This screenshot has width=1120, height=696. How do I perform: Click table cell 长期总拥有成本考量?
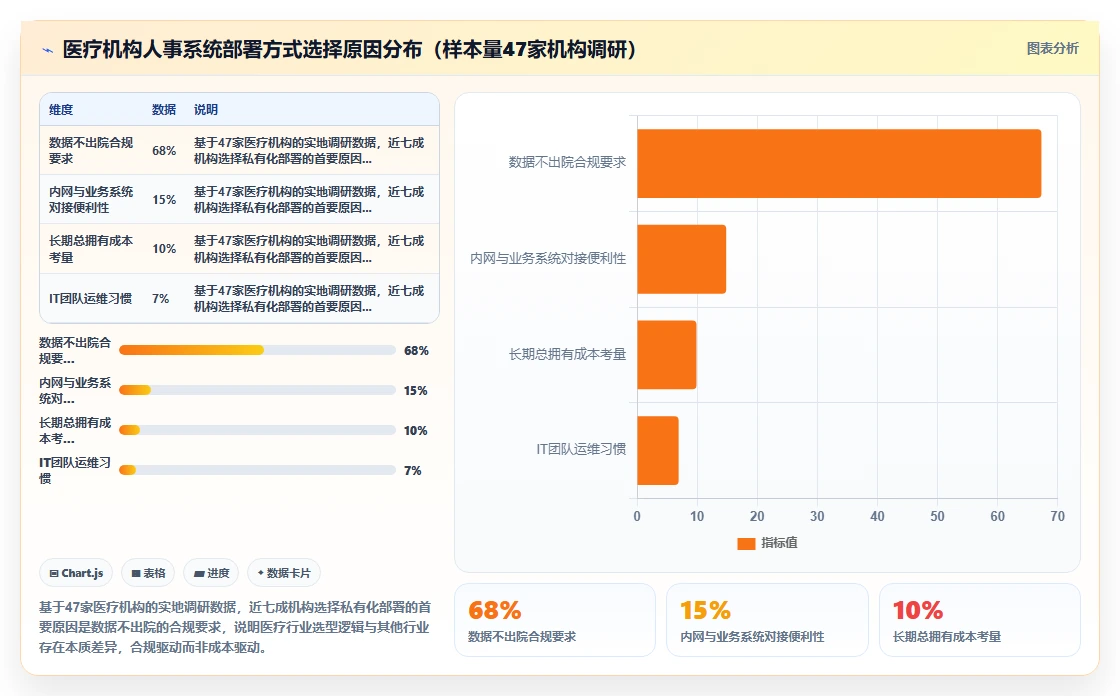(x=91, y=249)
